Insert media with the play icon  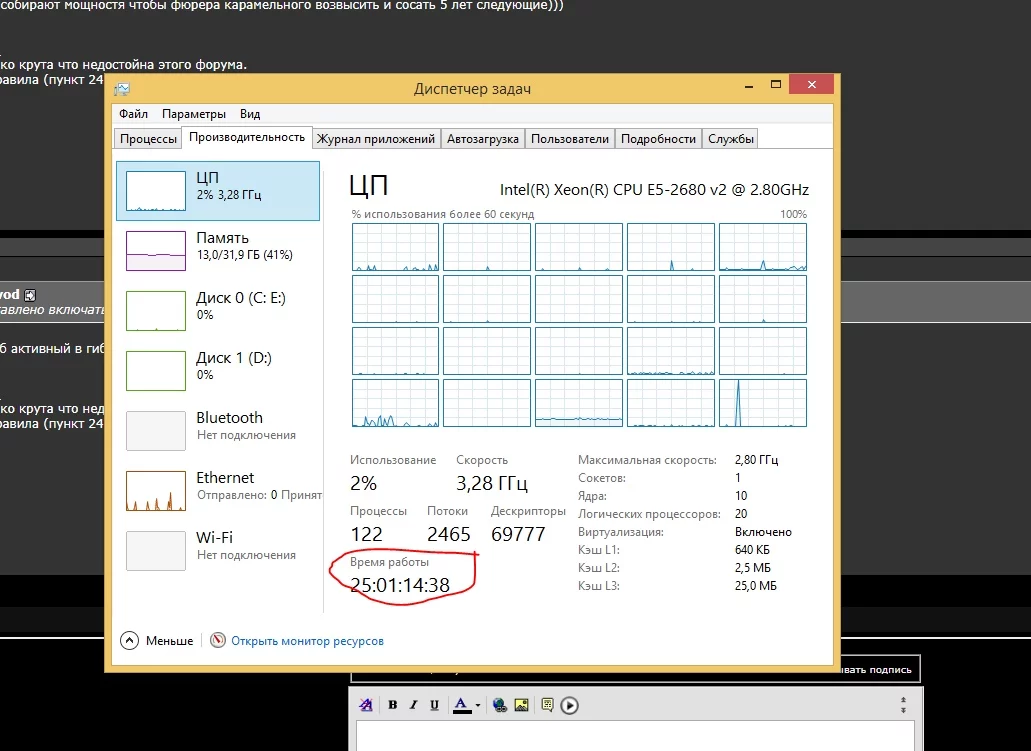tap(569, 706)
